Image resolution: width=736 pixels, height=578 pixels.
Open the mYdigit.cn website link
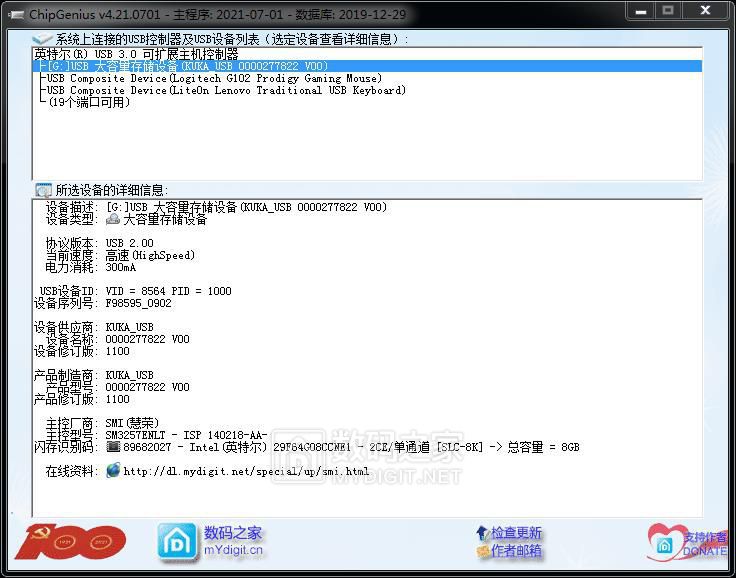pyautogui.click(x=233, y=550)
